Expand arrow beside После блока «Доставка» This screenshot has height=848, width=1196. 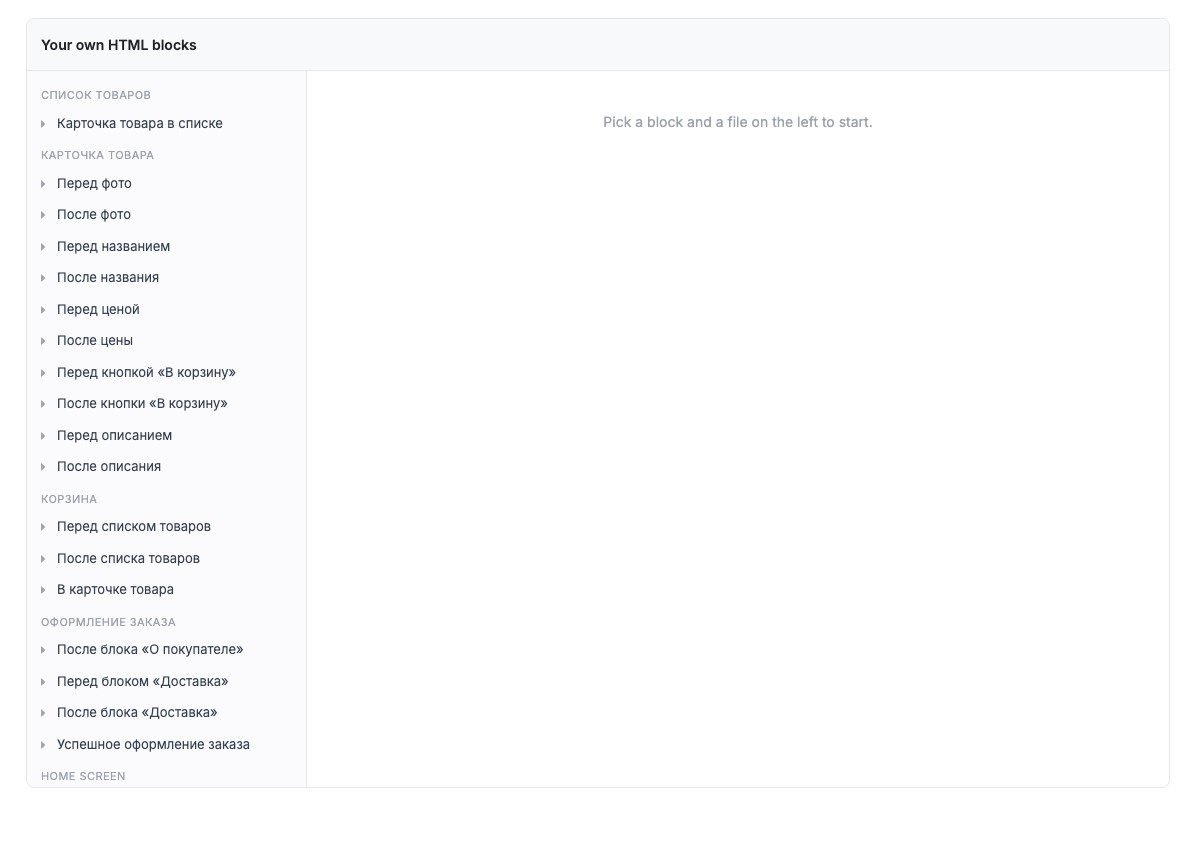(43, 713)
